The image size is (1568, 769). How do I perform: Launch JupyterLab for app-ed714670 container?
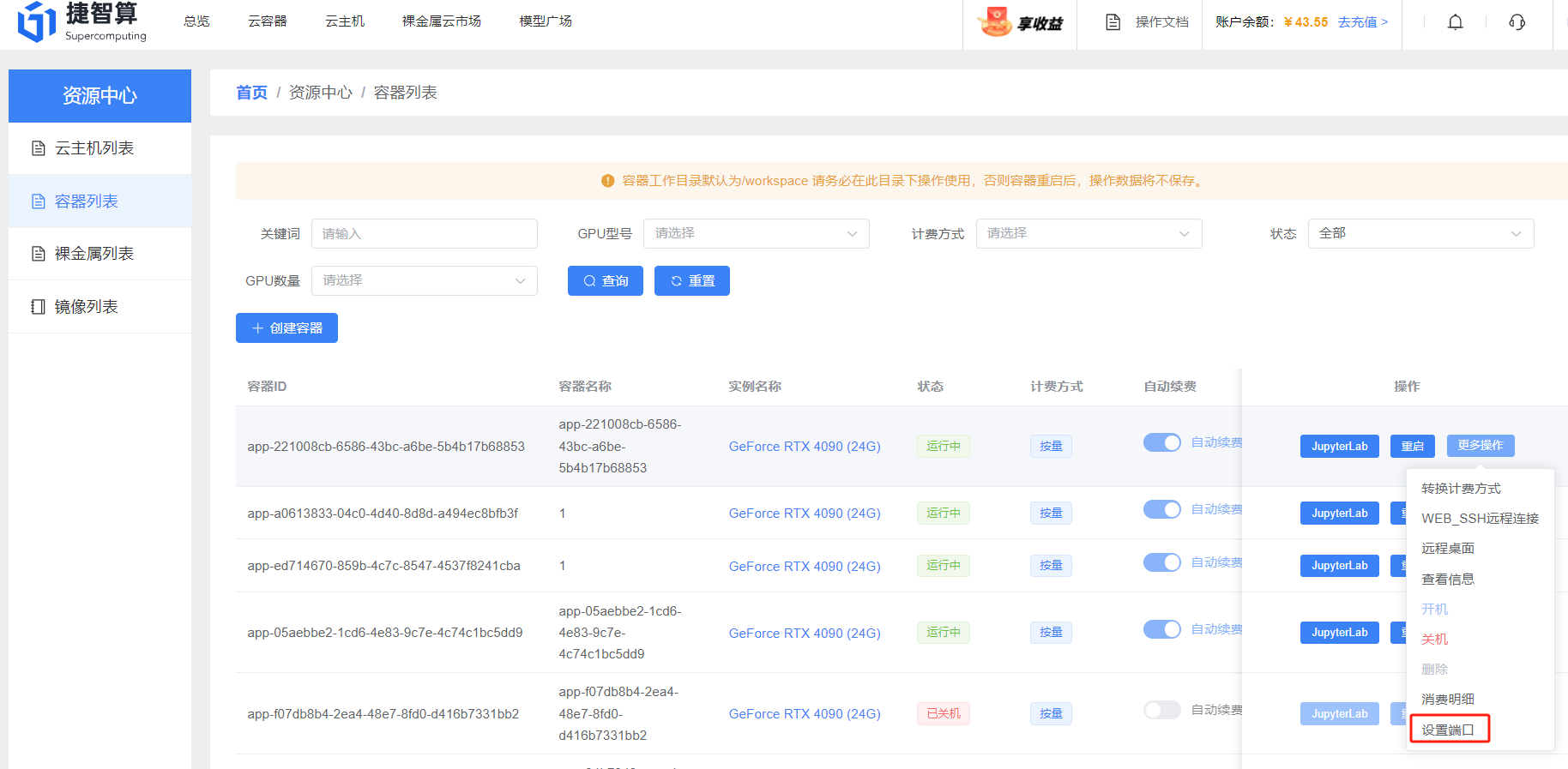(x=1340, y=566)
